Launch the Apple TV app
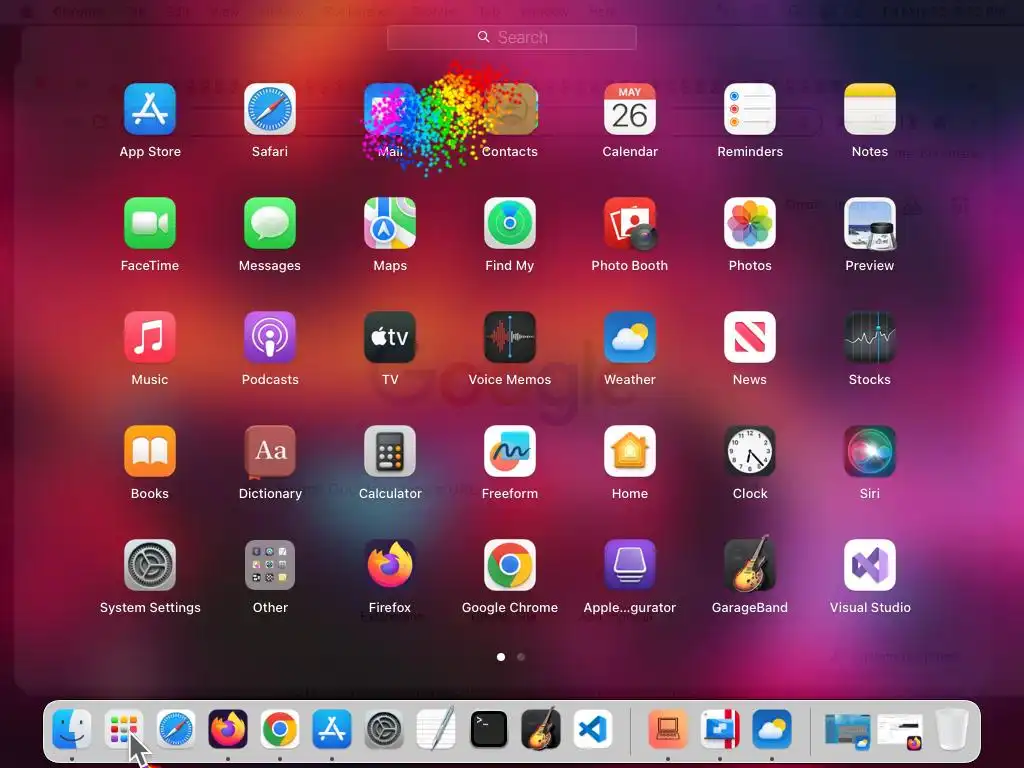The height and width of the screenshot is (768, 1024). (x=390, y=337)
